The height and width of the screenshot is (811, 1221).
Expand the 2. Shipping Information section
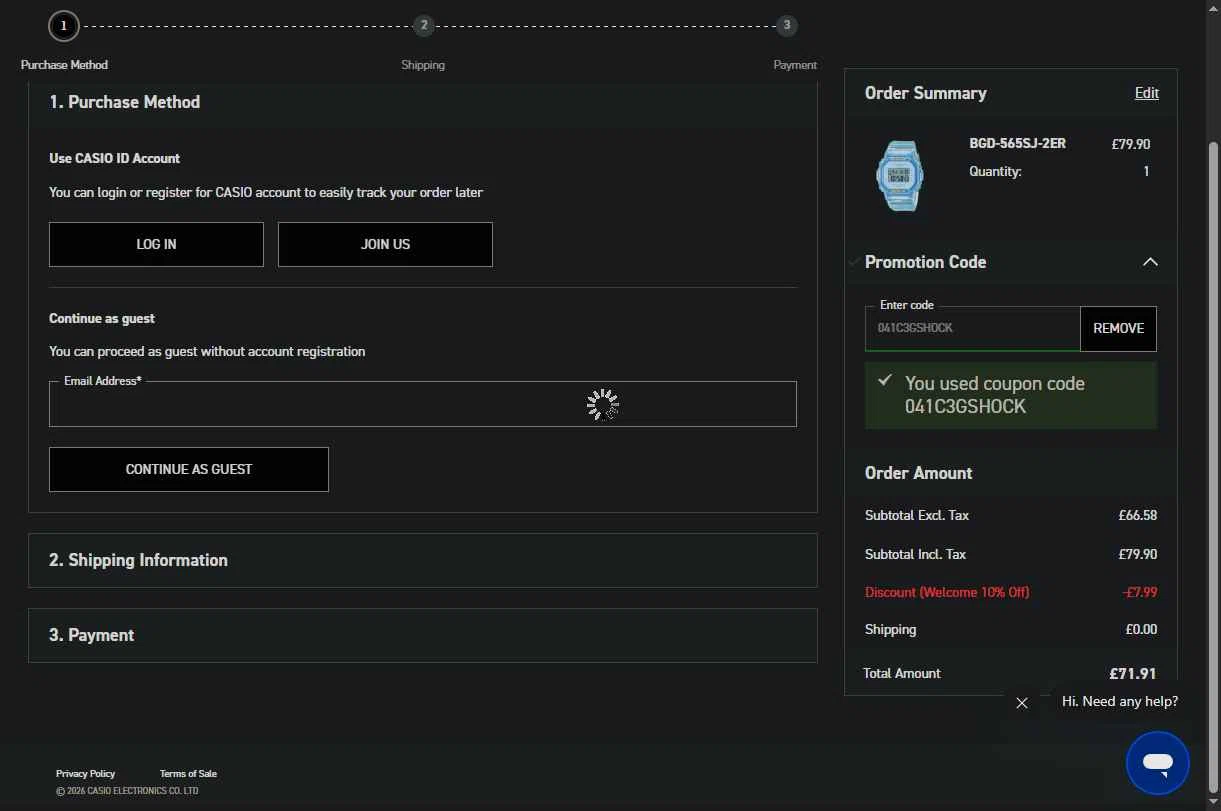(423, 560)
